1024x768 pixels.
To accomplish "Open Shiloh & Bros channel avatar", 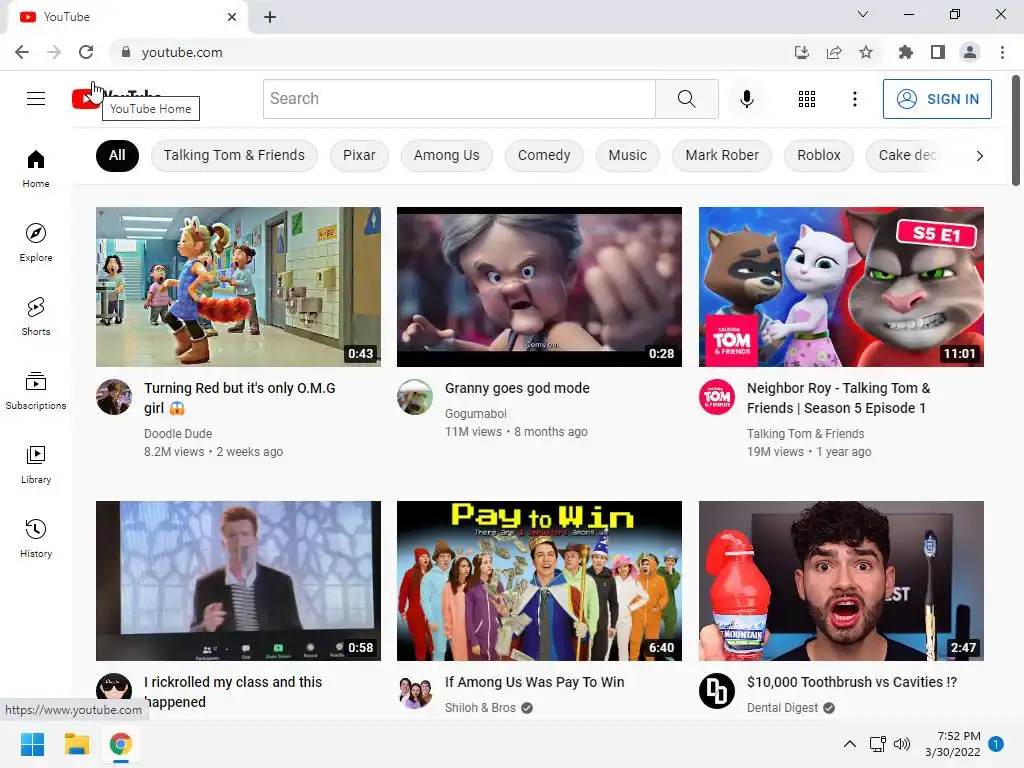I will click(415, 691).
